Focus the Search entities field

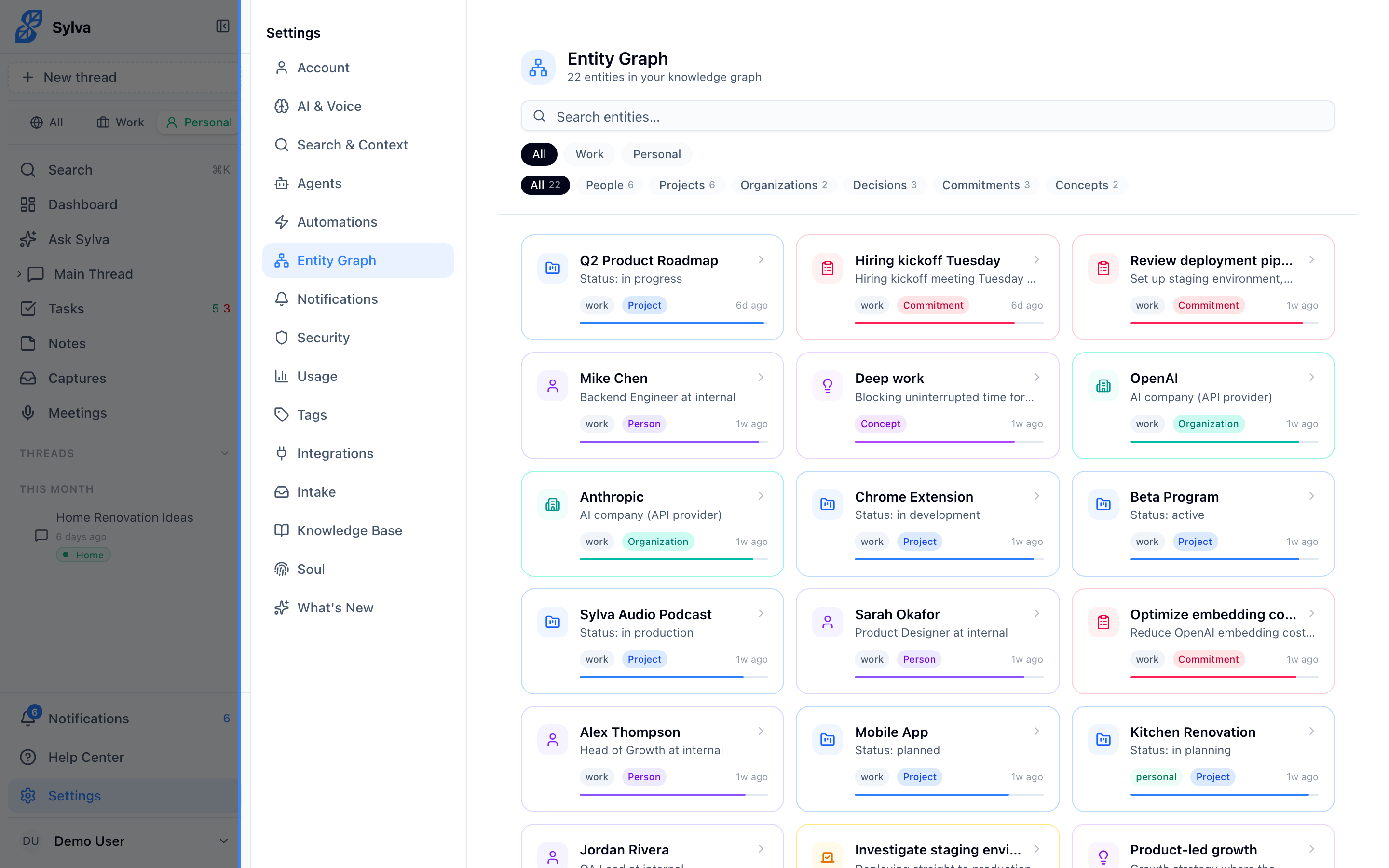click(927, 117)
